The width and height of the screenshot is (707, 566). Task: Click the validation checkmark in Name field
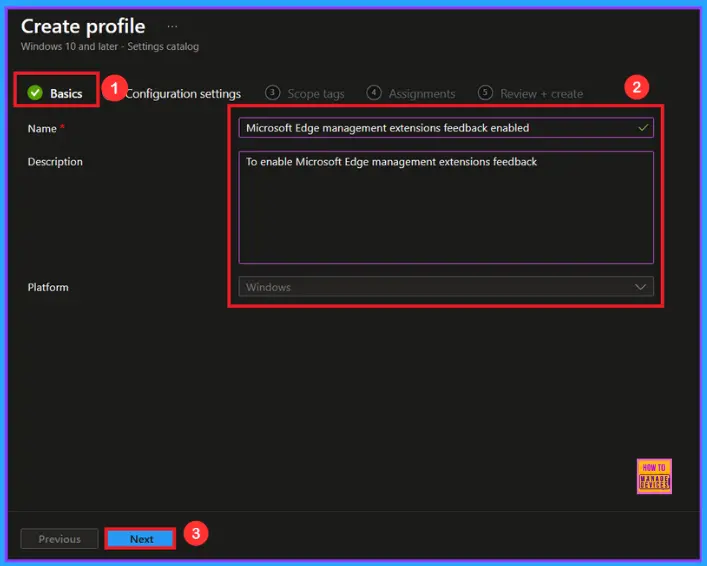643,128
